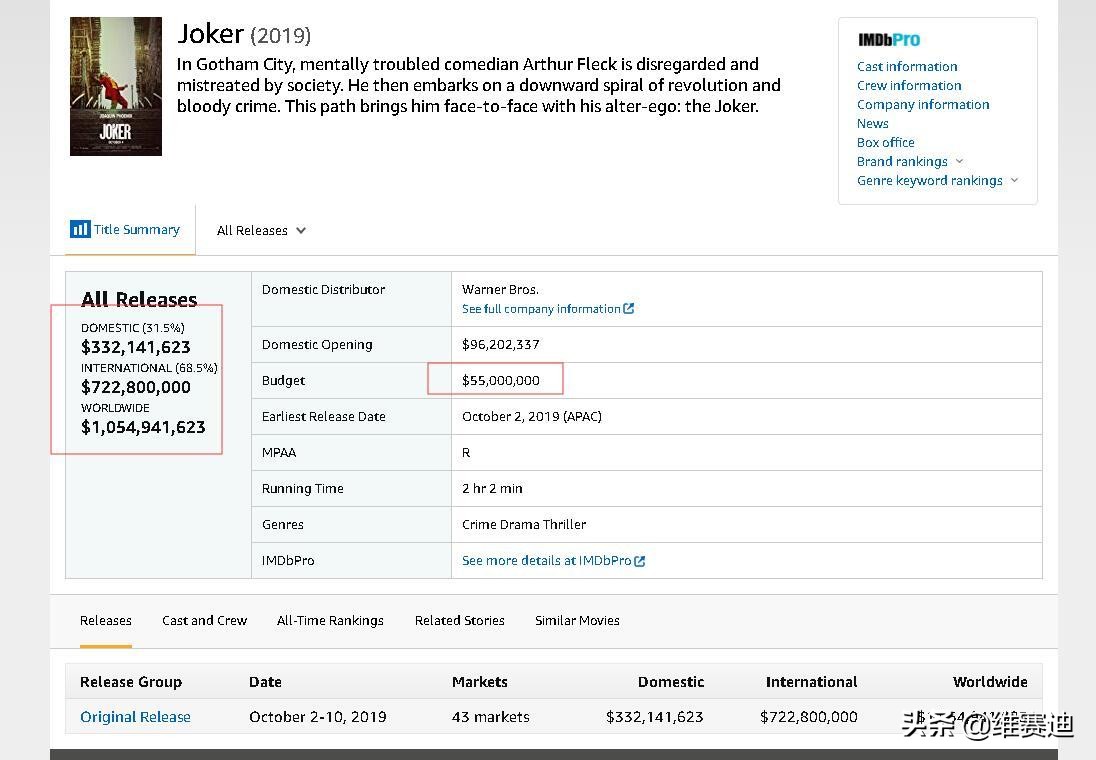
Task: Open the Cast and Crew tab
Action: coord(204,620)
